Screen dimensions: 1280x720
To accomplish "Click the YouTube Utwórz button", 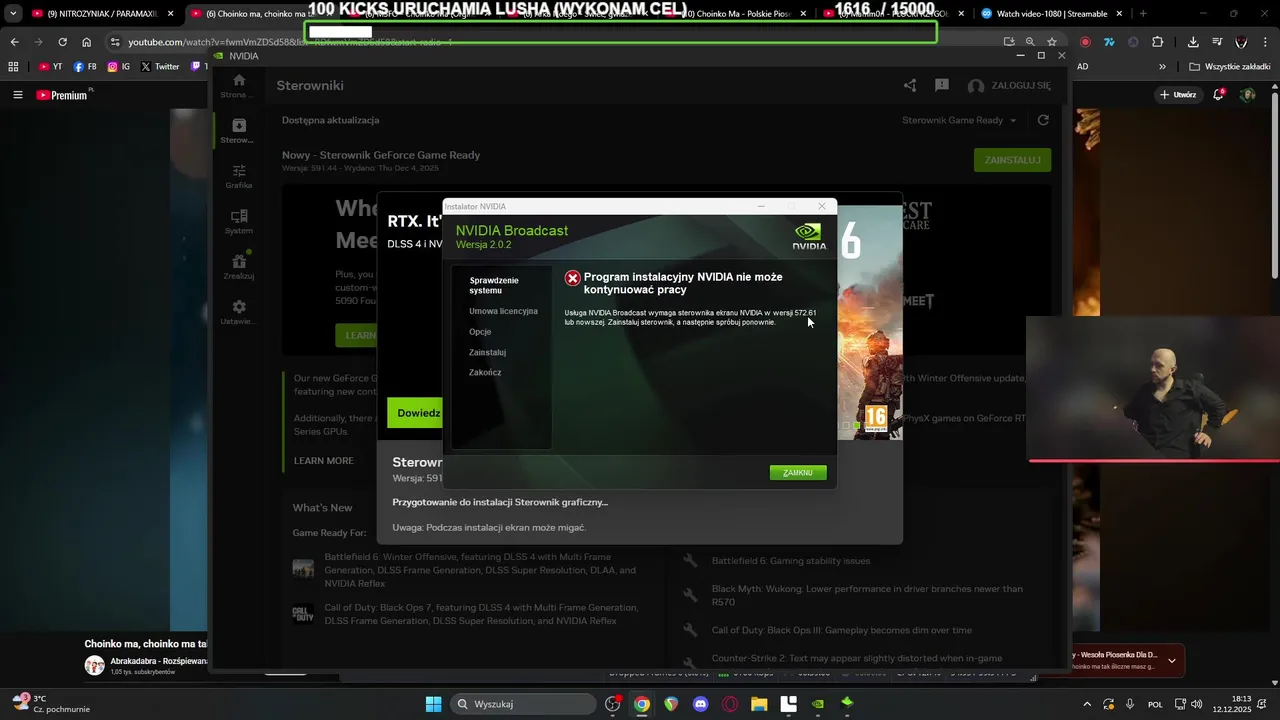I will click(x=1178, y=95).
